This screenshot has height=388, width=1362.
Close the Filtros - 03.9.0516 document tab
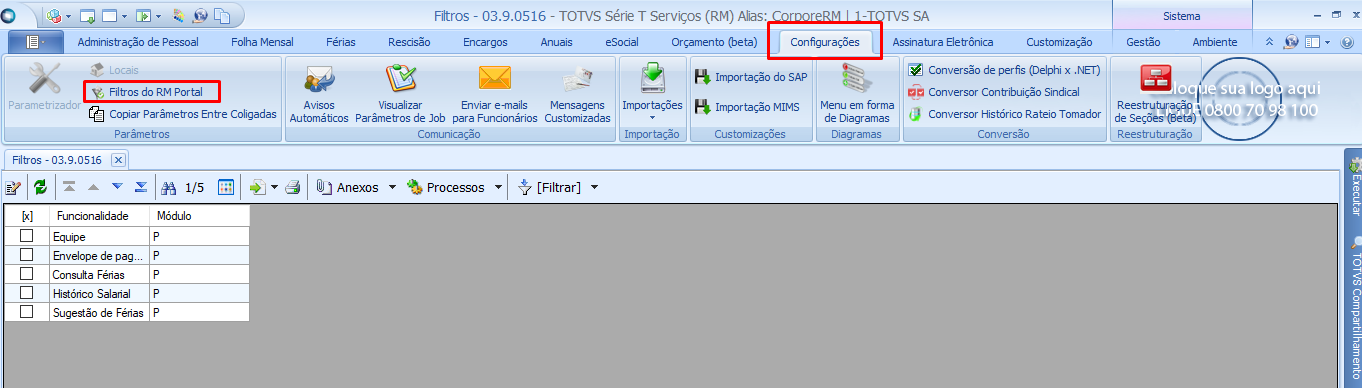[117, 159]
